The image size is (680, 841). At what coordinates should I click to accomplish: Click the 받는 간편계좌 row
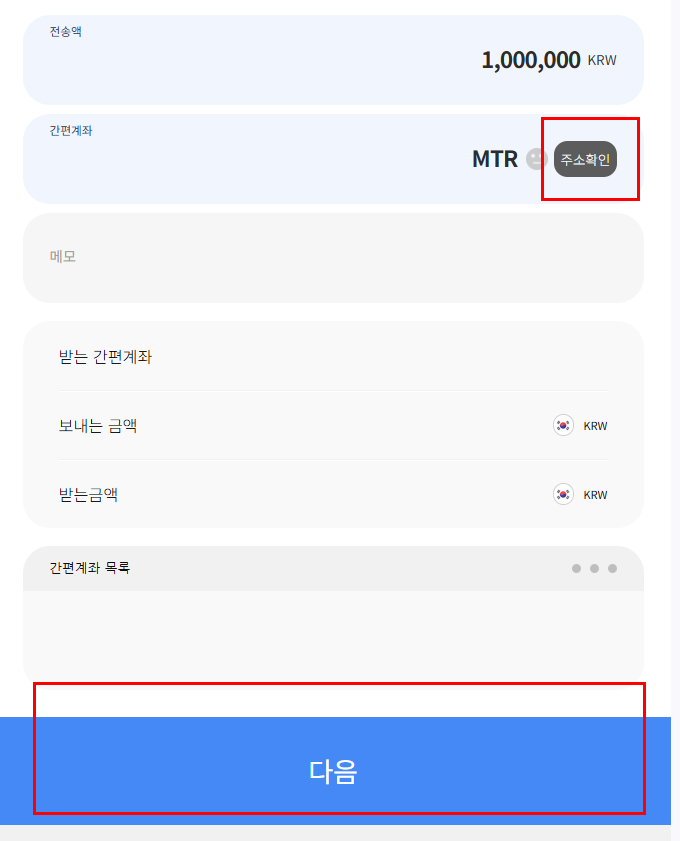pos(333,357)
